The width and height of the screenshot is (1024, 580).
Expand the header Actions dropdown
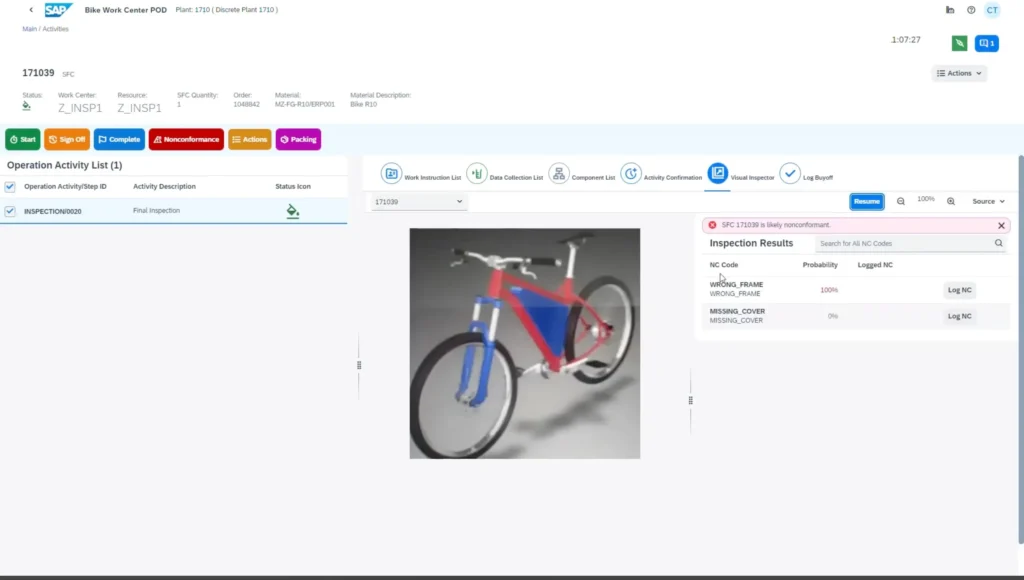tap(959, 73)
